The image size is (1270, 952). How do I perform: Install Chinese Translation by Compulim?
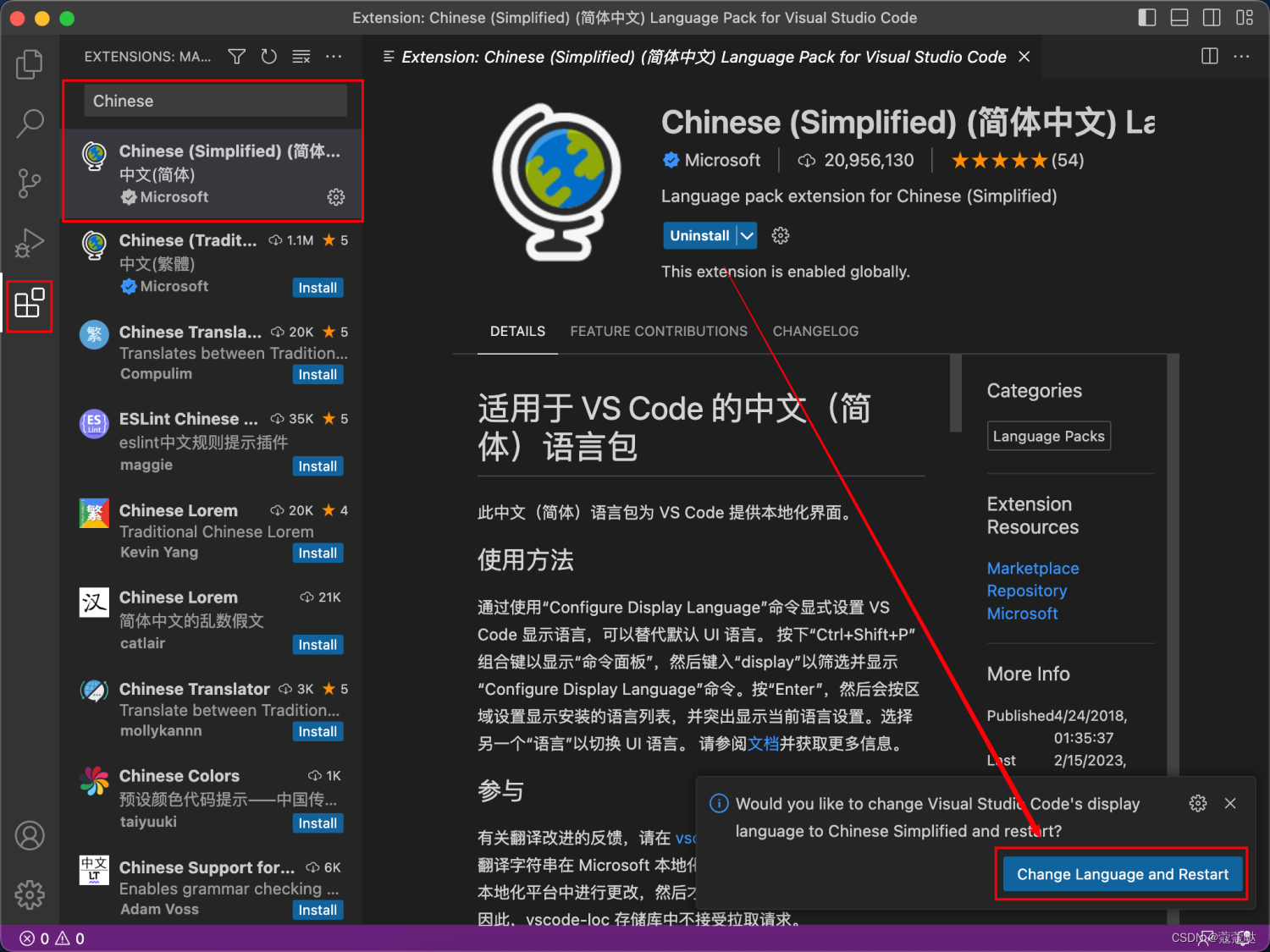[x=317, y=375]
